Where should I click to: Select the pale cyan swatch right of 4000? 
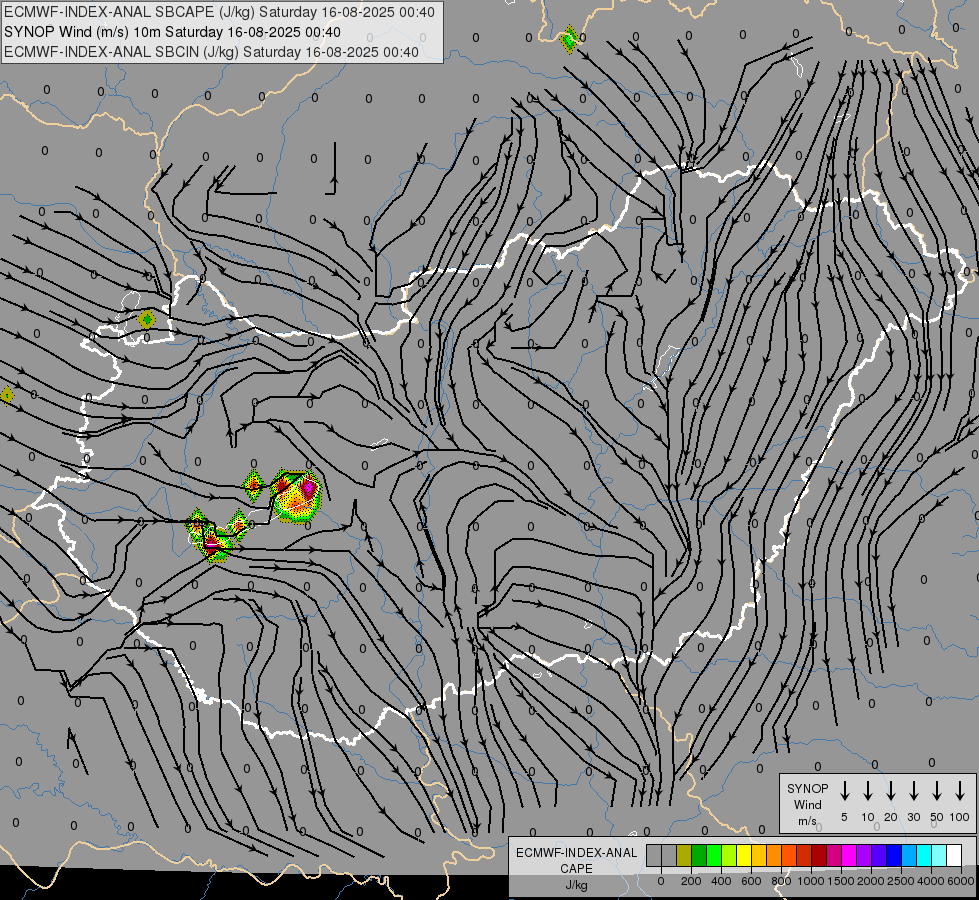[940, 855]
